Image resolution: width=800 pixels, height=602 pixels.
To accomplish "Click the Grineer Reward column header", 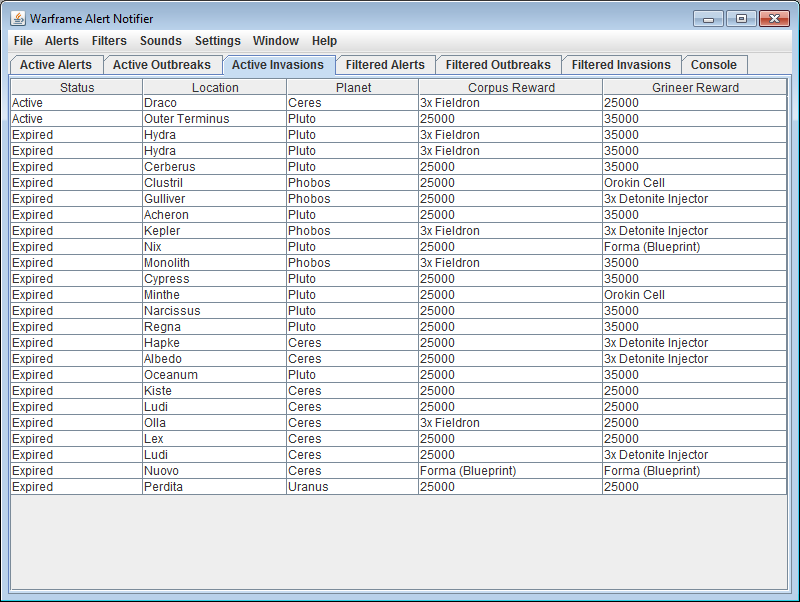I will pos(695,87).
